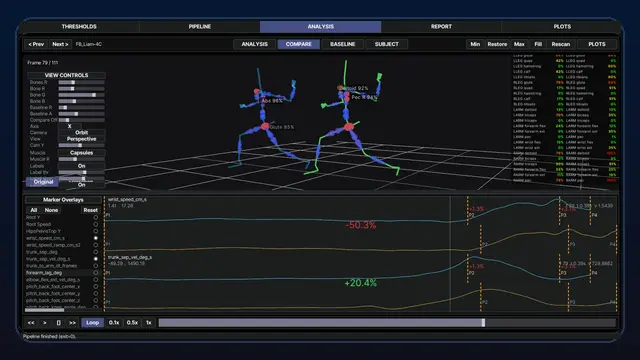Click the Deltoid 92% muscle label

point(354,88)
